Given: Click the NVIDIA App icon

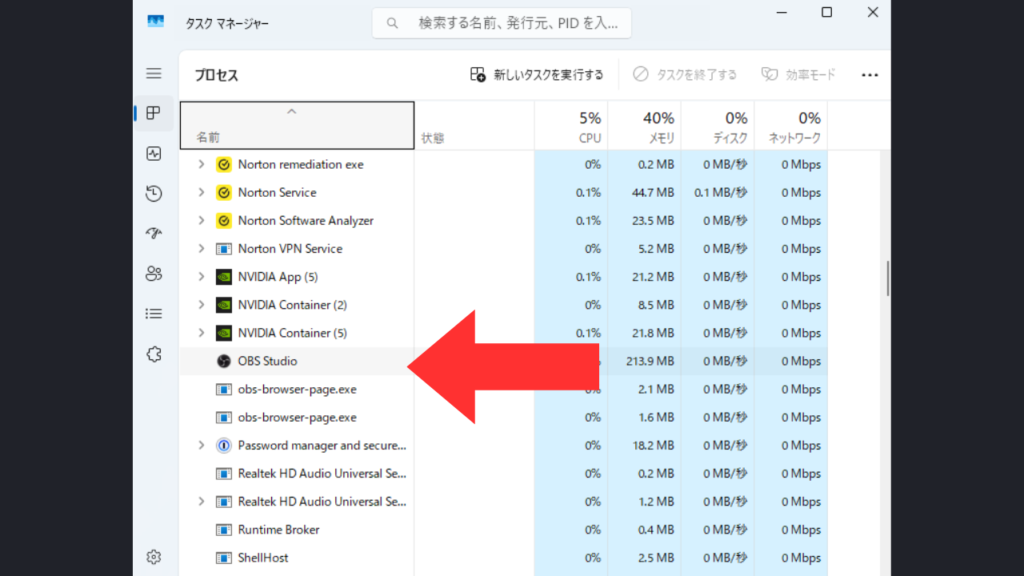Looking at the screenshot, I should 223,277.
